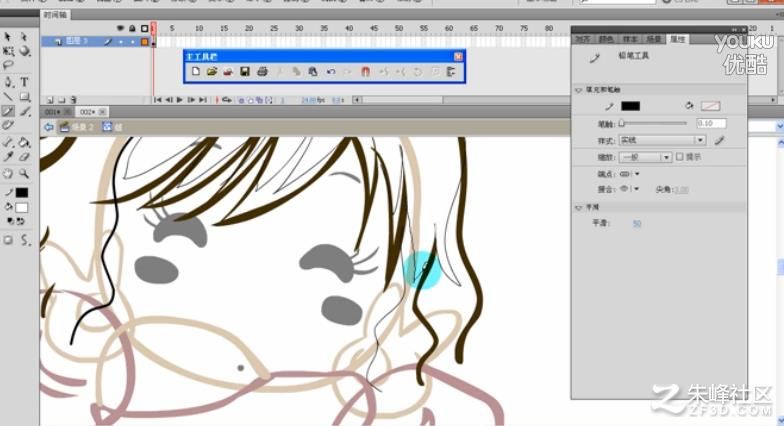Toggle lock all layers padlock icon
784x426 pixels.
132,28
